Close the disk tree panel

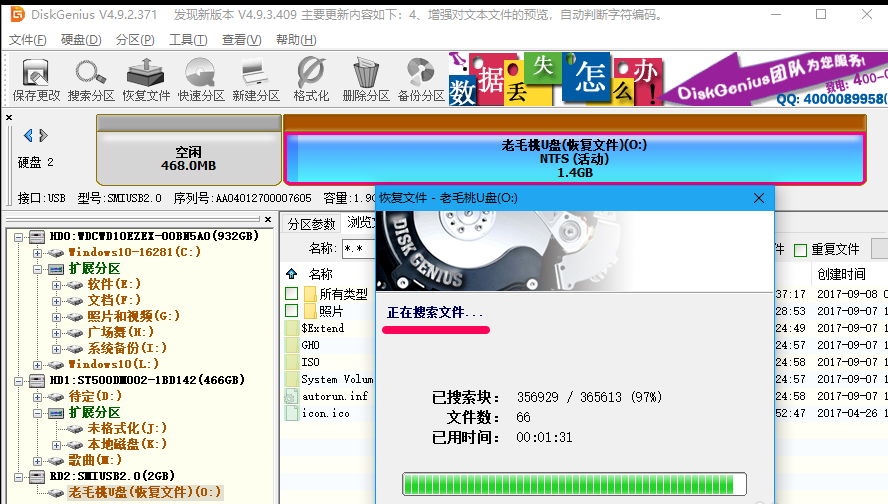pos(268,219)
